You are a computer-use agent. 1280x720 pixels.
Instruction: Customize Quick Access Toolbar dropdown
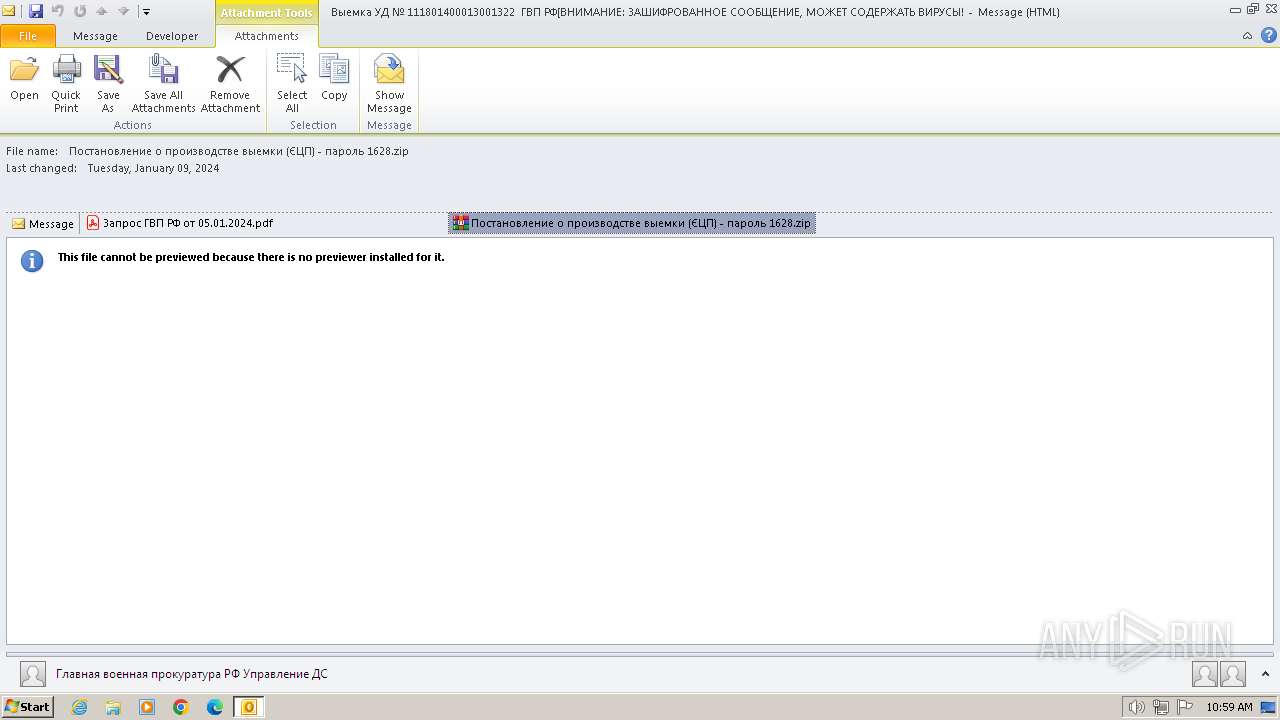point(146,12)
